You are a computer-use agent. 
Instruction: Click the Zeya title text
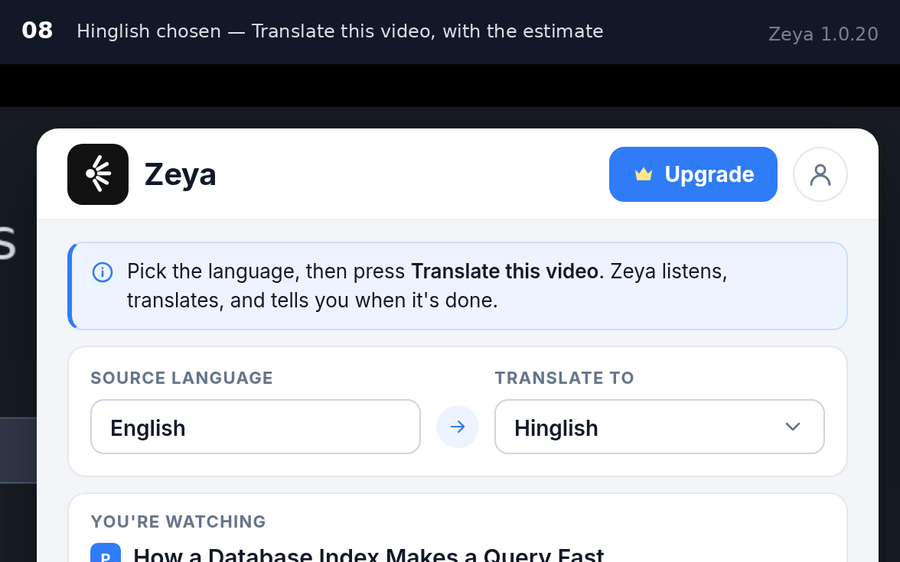(x=180, y=175)
